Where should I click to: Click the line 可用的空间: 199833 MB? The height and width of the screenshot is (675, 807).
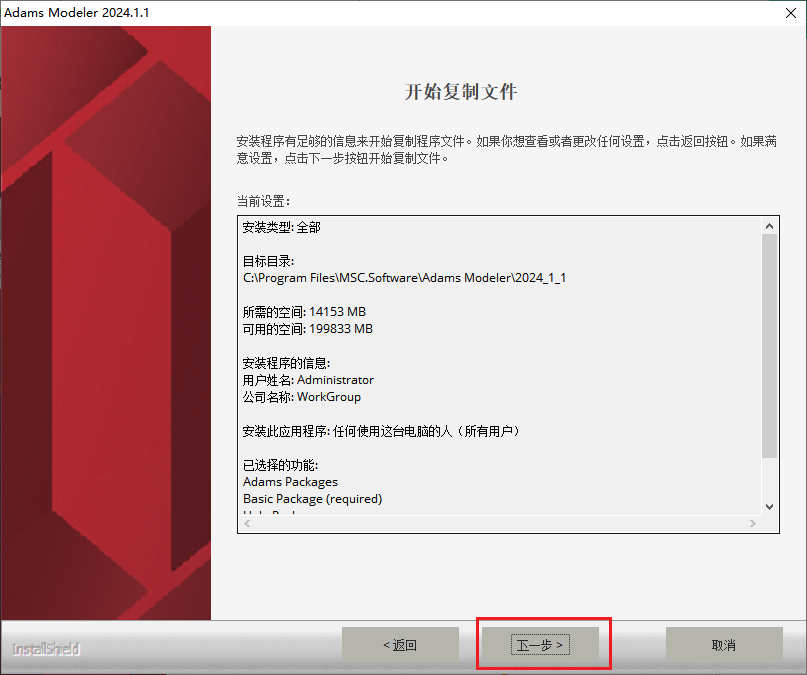tap(308, 329)
